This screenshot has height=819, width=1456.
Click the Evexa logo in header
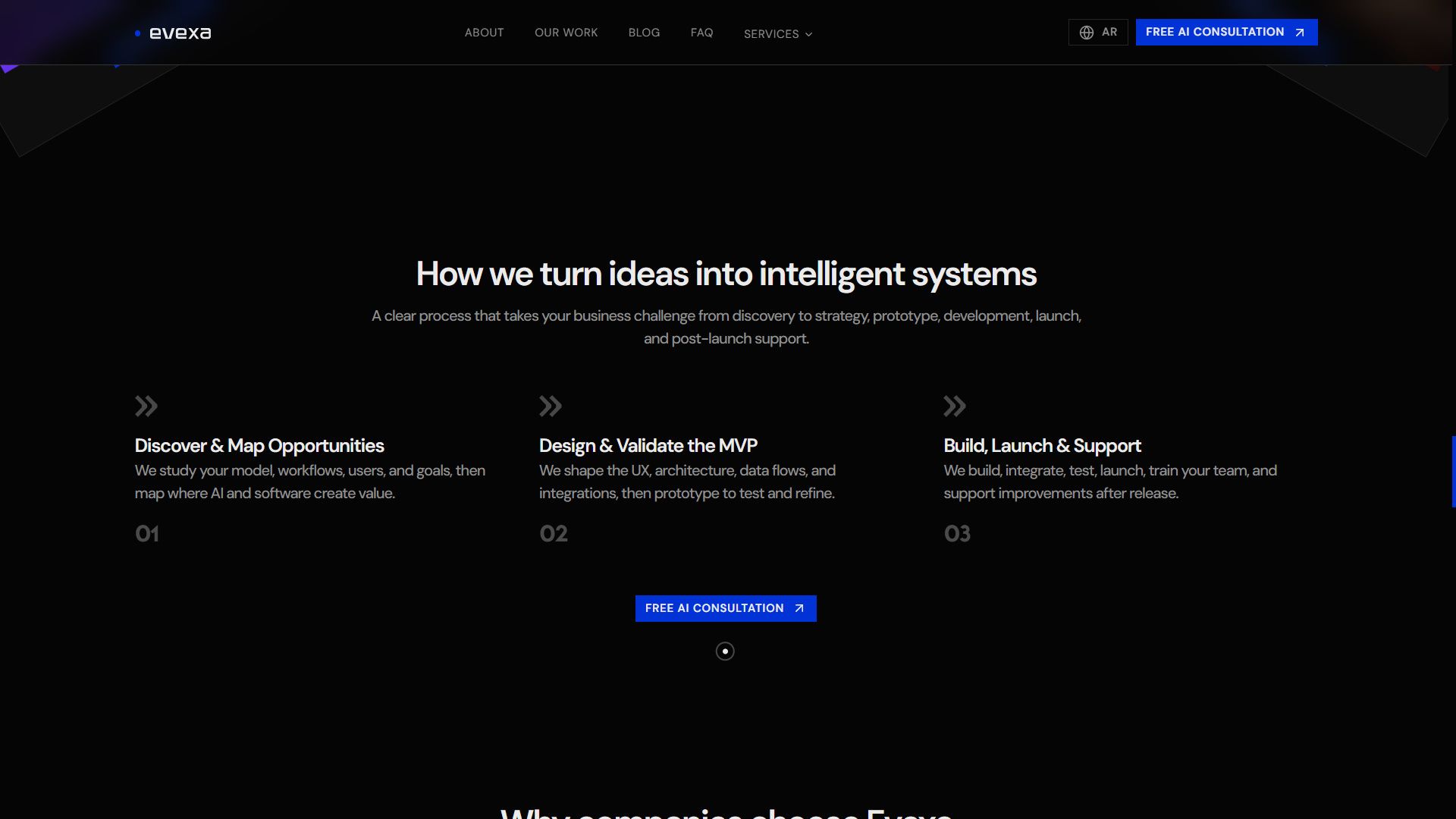[x=173, y=33]
